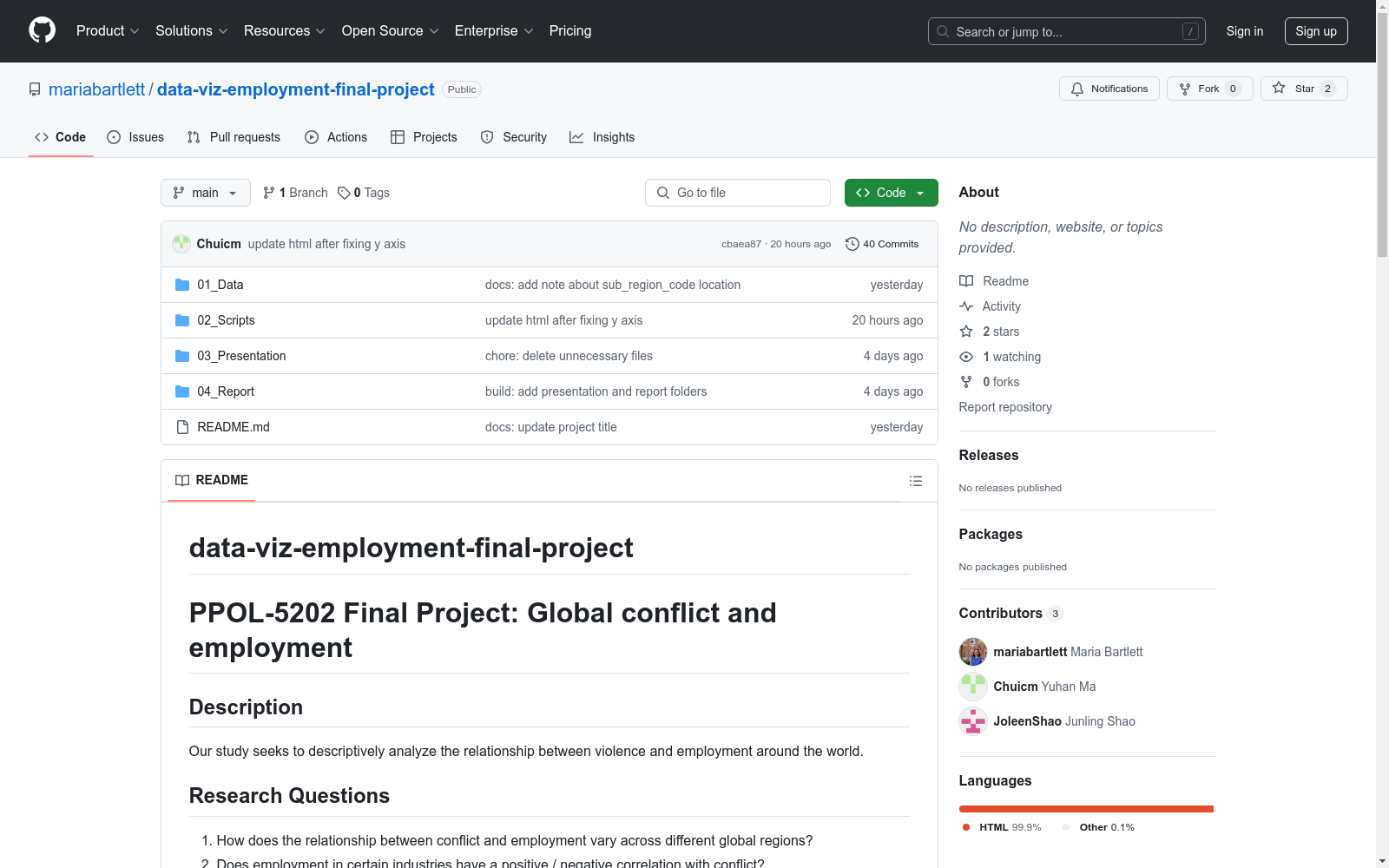Image resolution: width=1389 pixels, height=868 pixels.
Task: Expand the Enterprise menu
Action: coord(495,30)
